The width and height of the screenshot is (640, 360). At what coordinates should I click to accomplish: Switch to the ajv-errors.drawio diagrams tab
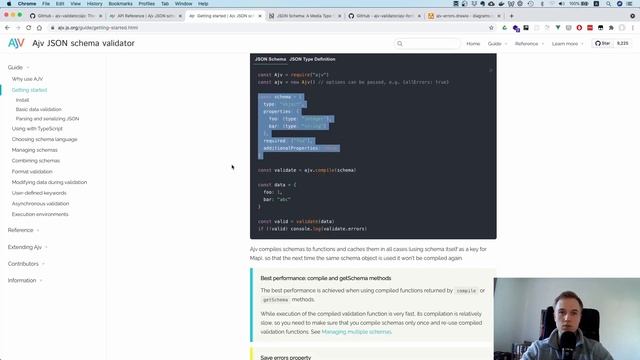[463, 16]
